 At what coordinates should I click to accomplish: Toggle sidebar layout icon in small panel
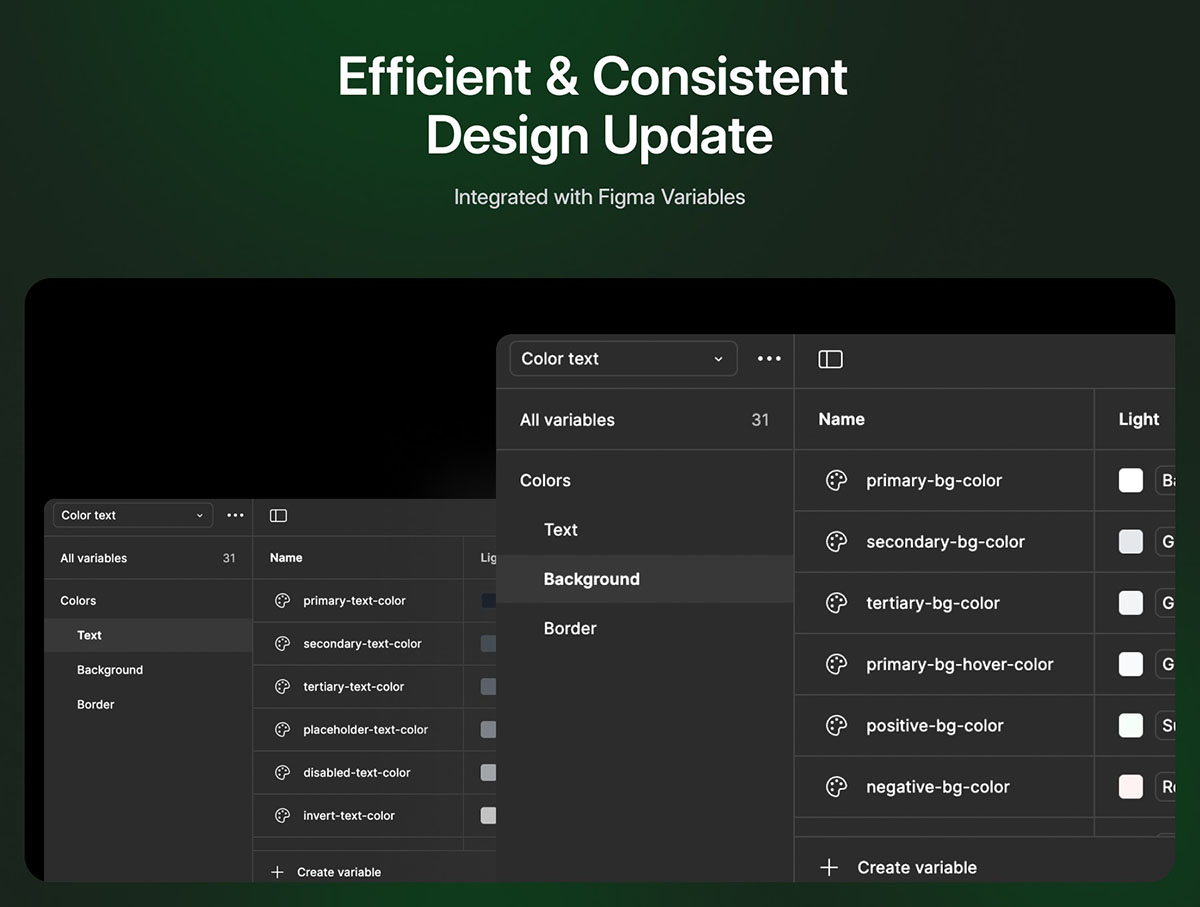point(278,515)
